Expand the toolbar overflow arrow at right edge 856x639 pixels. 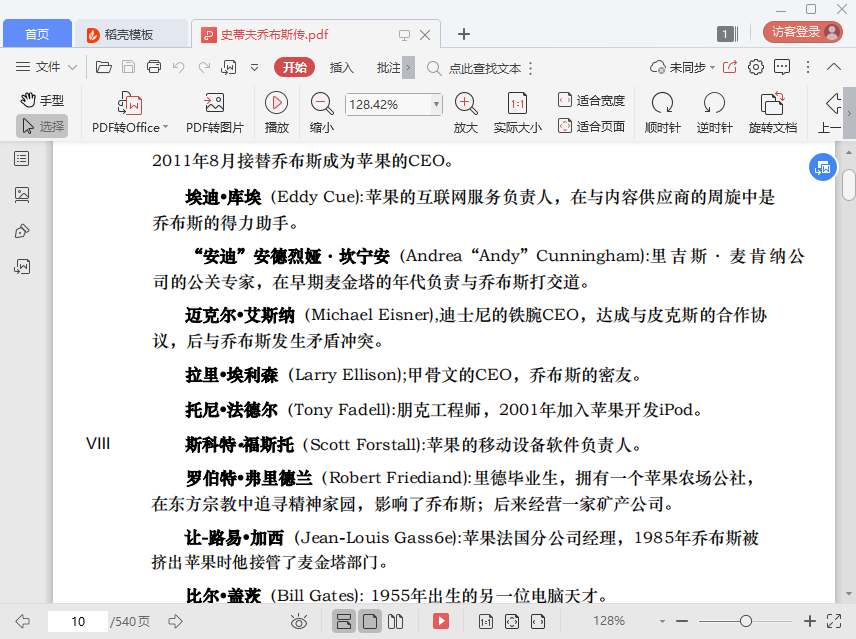coord(849,114)
